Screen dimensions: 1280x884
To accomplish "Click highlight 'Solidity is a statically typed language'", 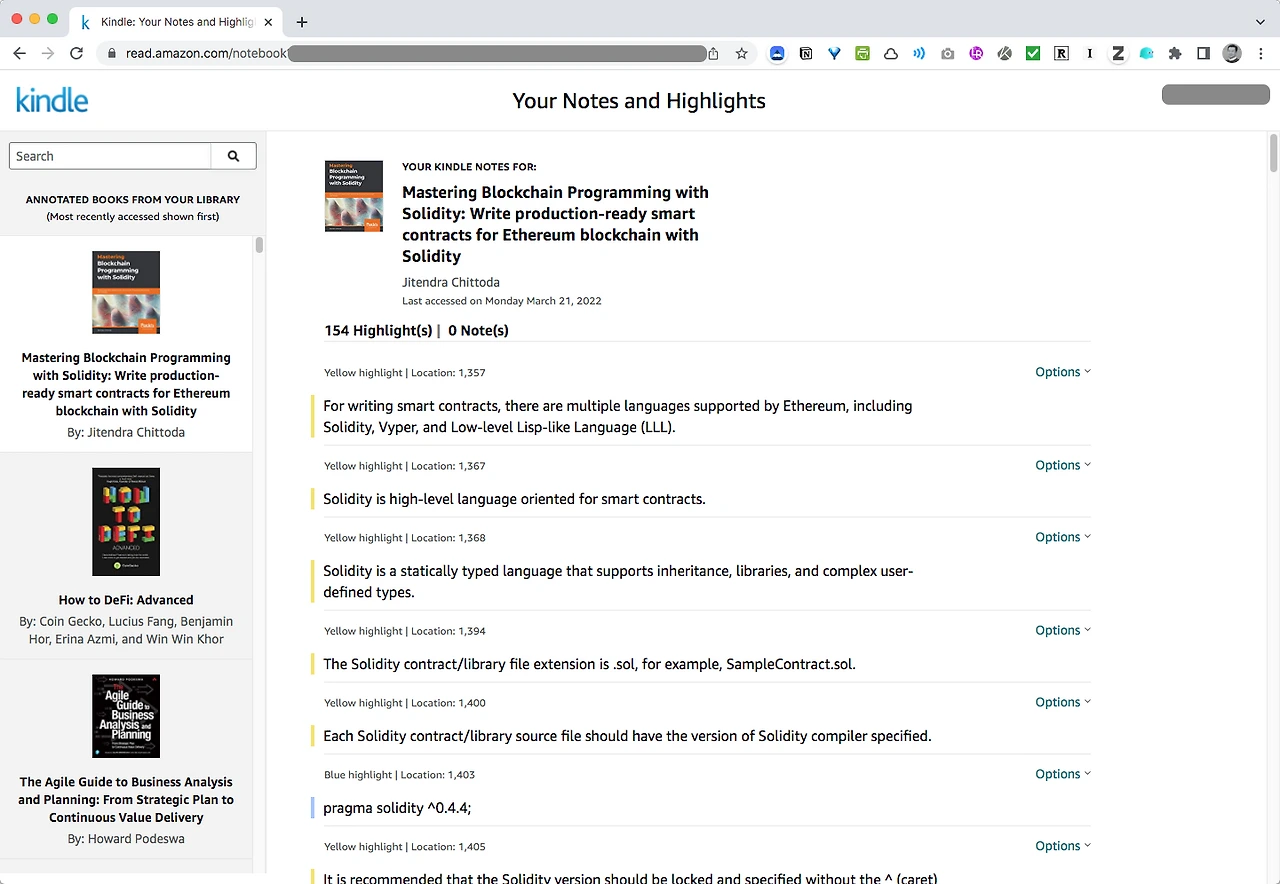I will point(618,582).
